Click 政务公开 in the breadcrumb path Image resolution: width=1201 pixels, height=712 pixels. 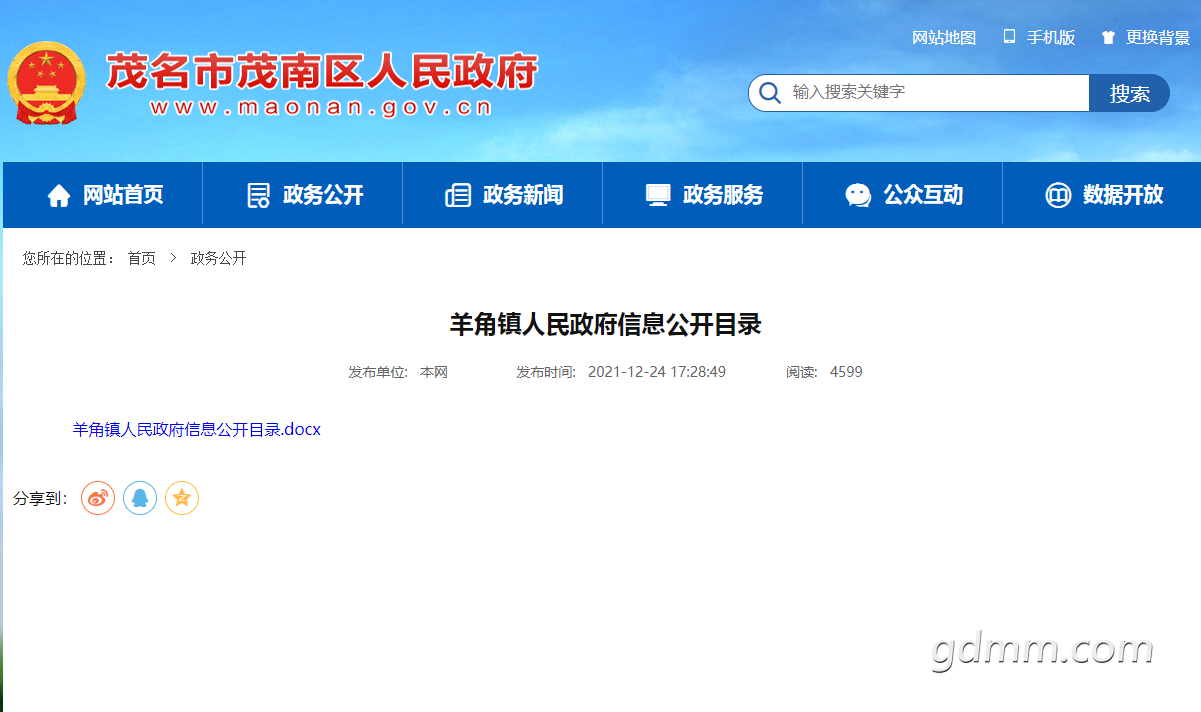point(218,258)
